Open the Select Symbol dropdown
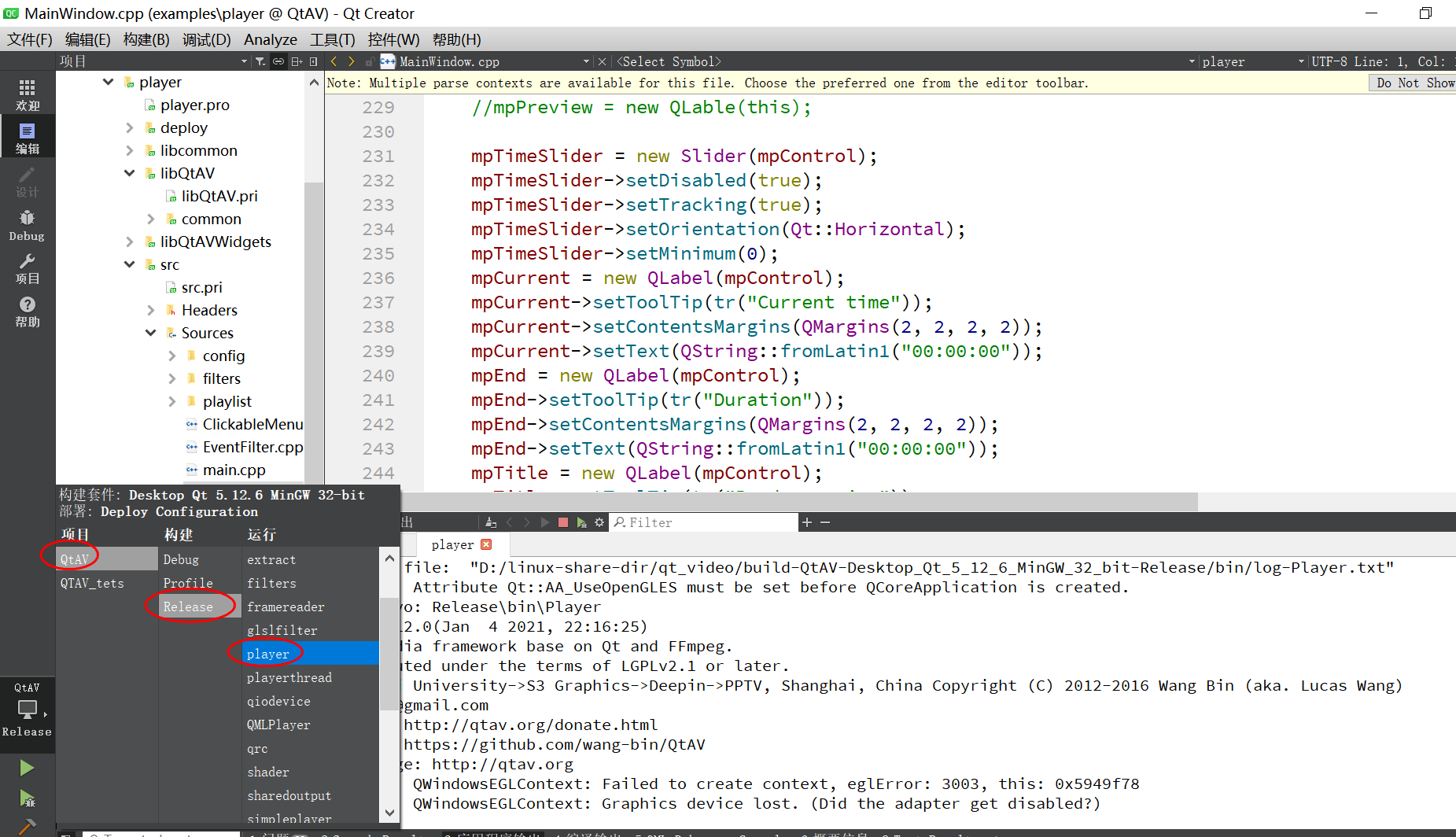The image size is (1456, 837). [906, 61]
